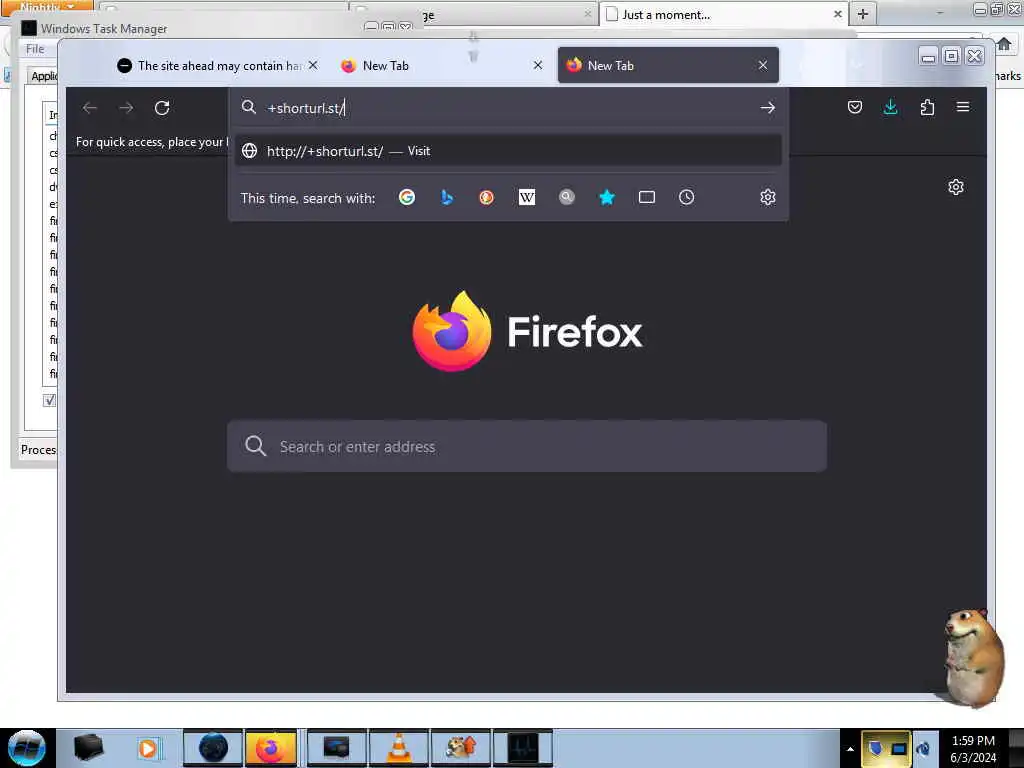Screen dimensions: 1024x768
Task: Show hidden tray icons arrow
Action: click(850, 749)
